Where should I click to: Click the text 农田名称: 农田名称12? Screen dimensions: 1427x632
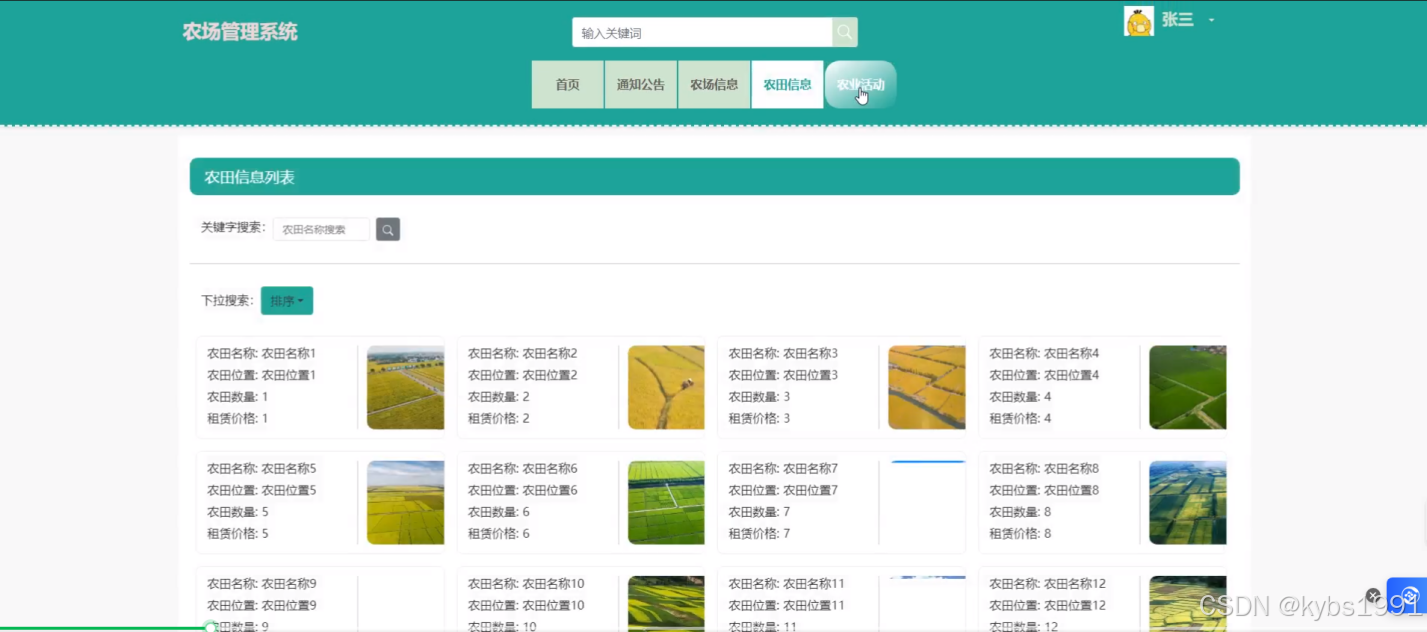tap(1048, 584)
